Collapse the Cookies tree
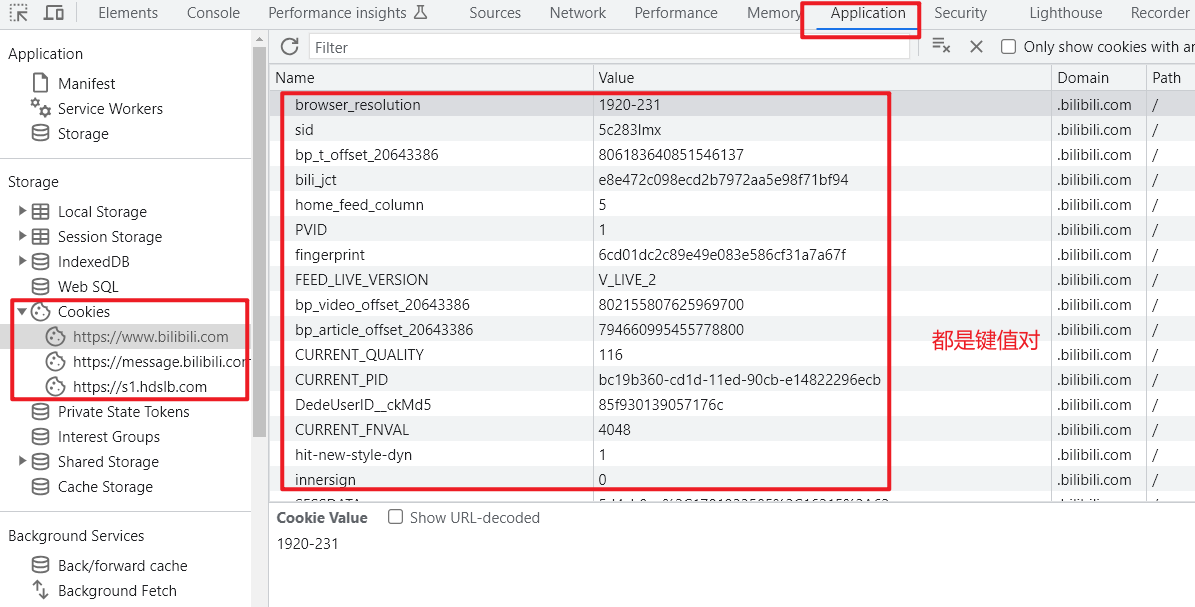Screen dimensions: 1195x607 coord(22,312)
